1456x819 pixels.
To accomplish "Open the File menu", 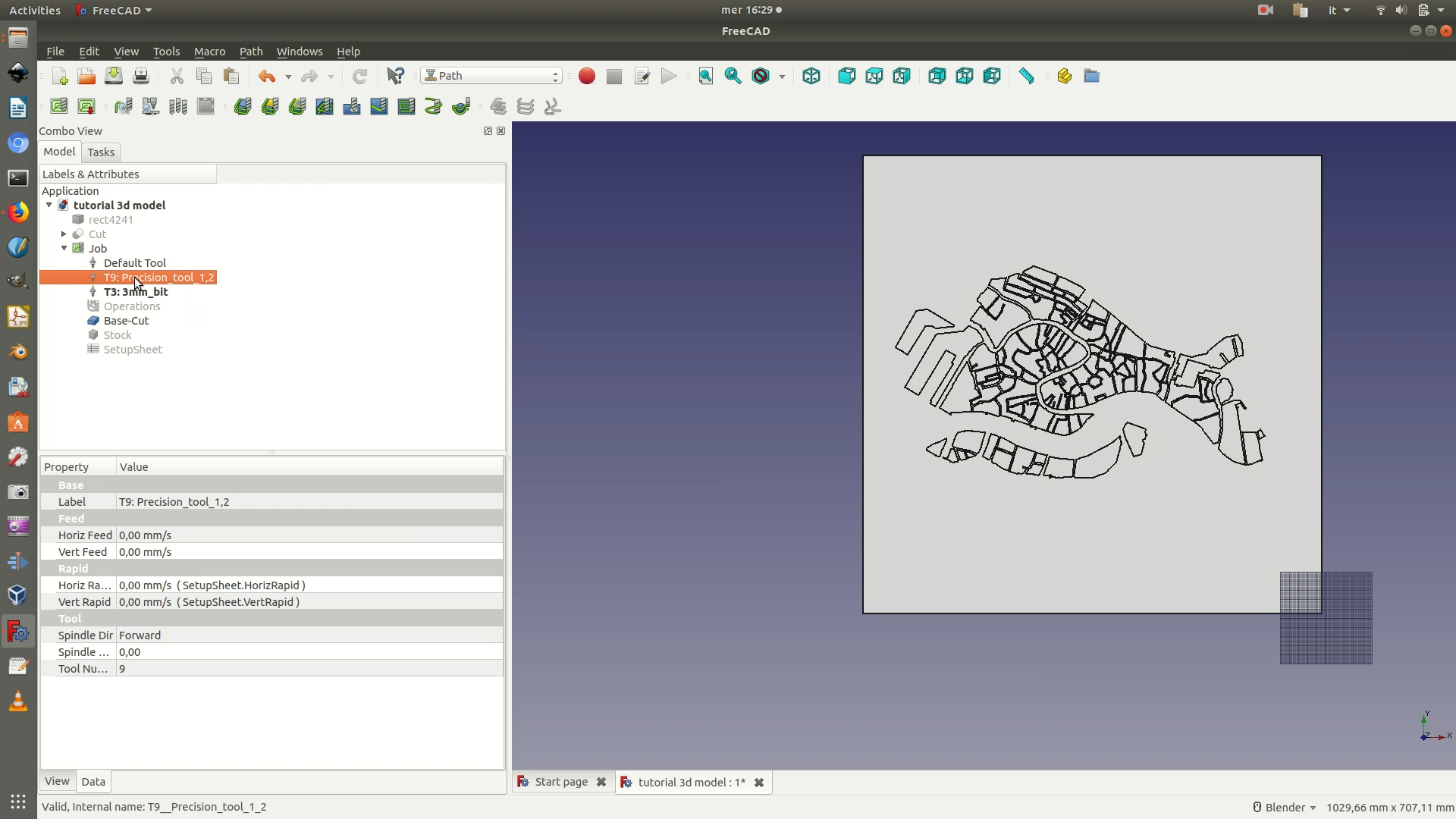I will [x=55, y=52].
